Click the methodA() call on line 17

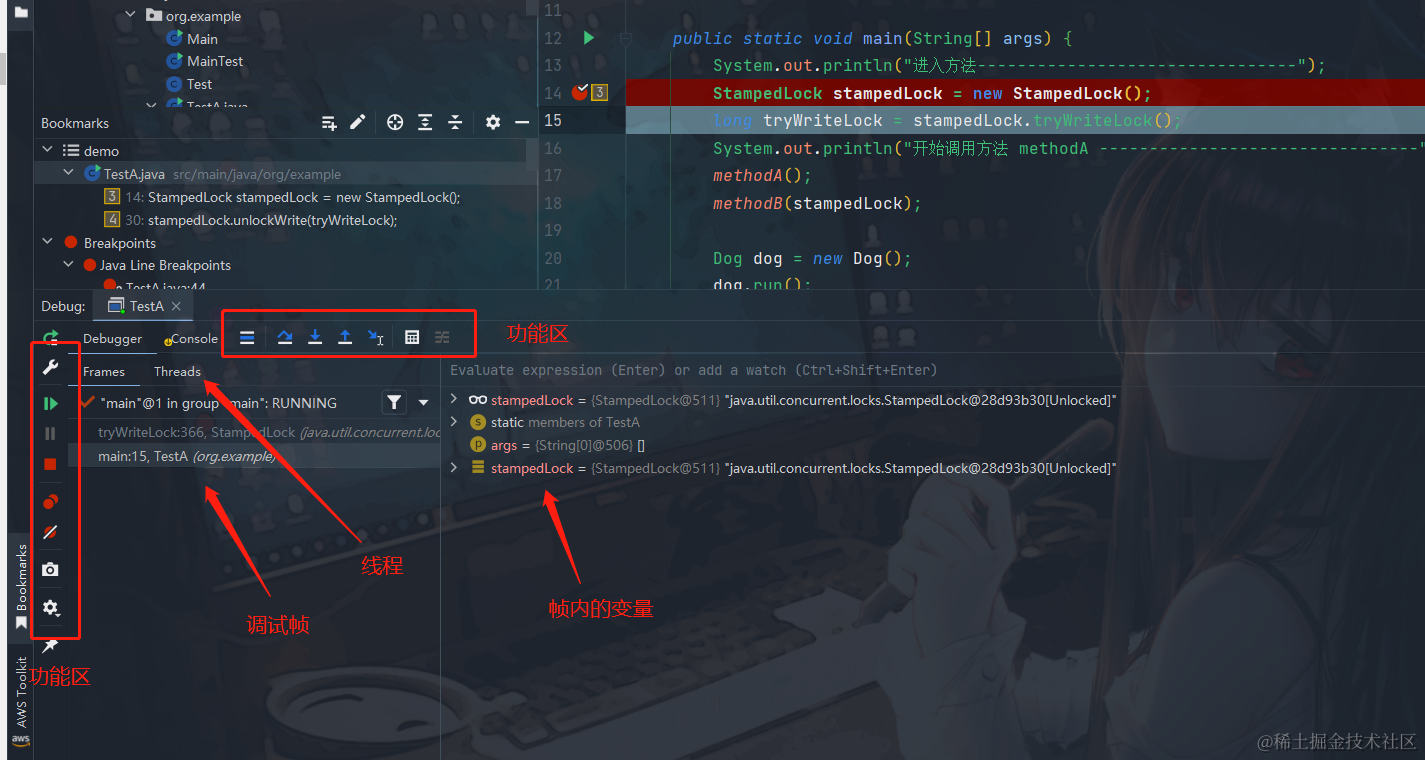coord(762,176)
